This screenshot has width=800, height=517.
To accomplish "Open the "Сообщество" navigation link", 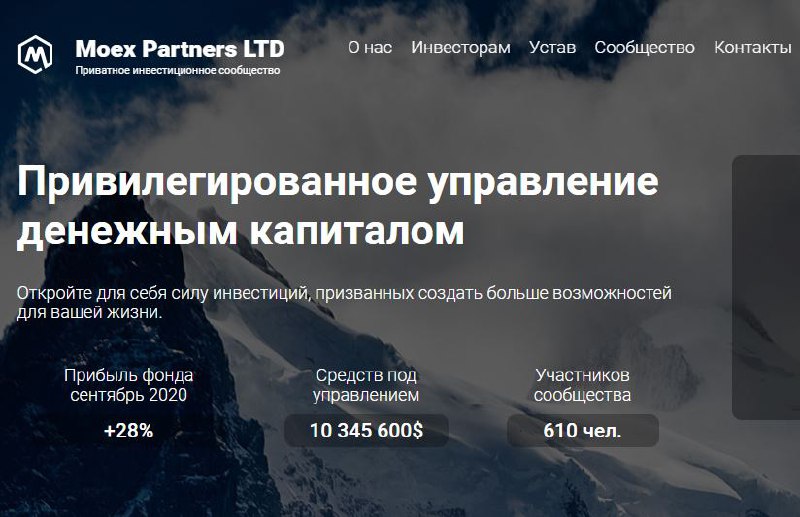I will 644,47.
